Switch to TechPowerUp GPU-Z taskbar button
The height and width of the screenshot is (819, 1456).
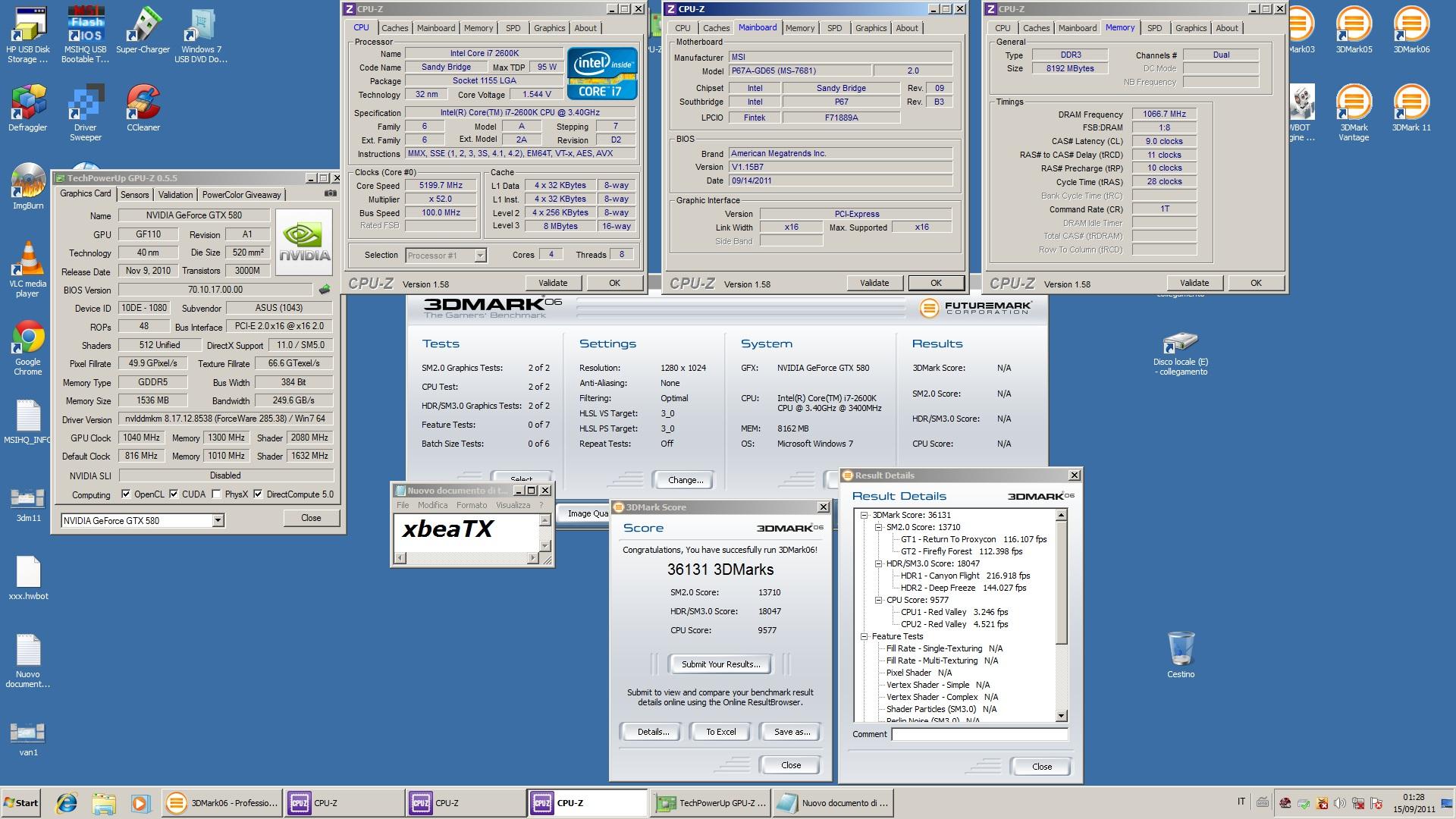click(710, 803)
